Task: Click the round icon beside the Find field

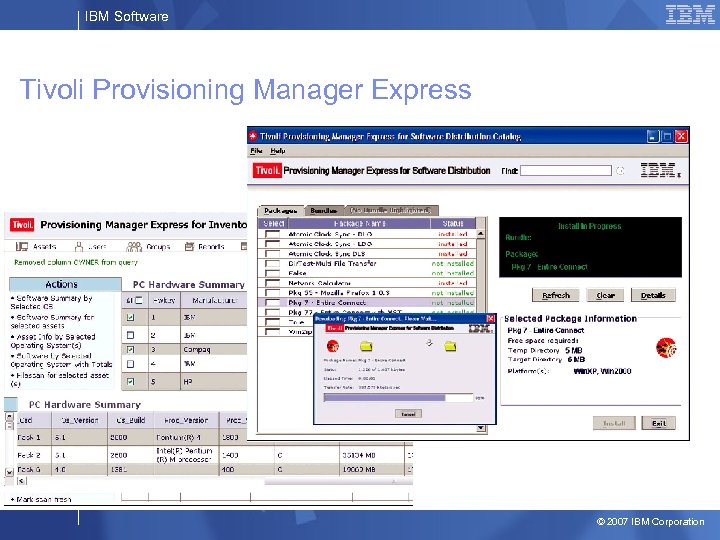Action: (620, 171)
